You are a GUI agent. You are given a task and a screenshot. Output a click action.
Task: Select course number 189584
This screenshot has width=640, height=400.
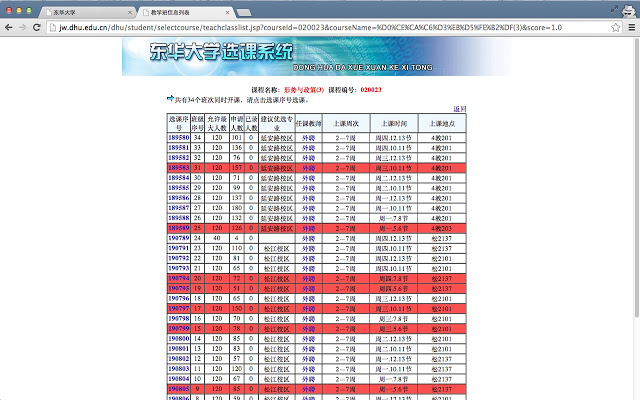pos(179,178)
